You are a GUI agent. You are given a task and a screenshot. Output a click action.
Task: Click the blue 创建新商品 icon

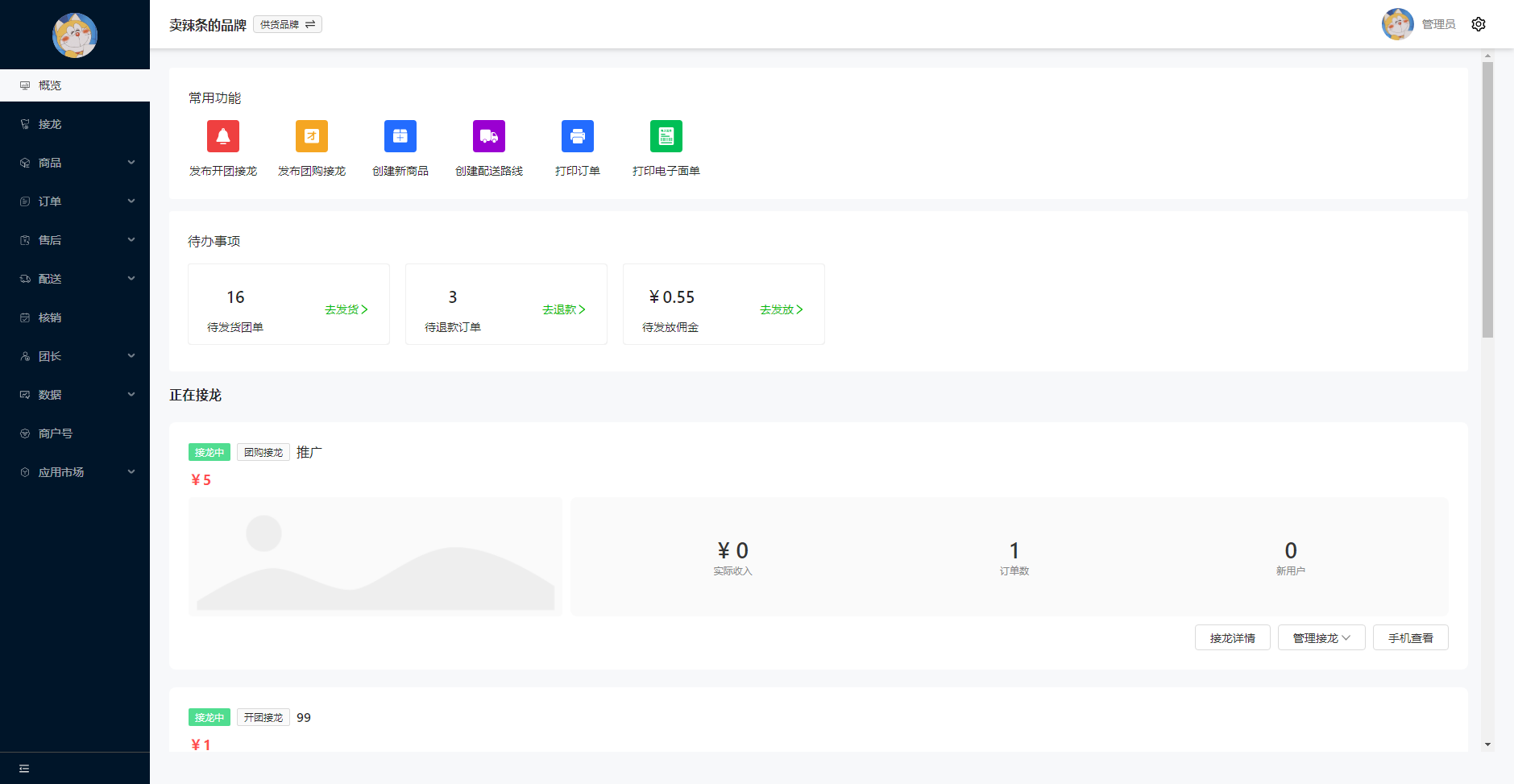click(x=400, y=136)
